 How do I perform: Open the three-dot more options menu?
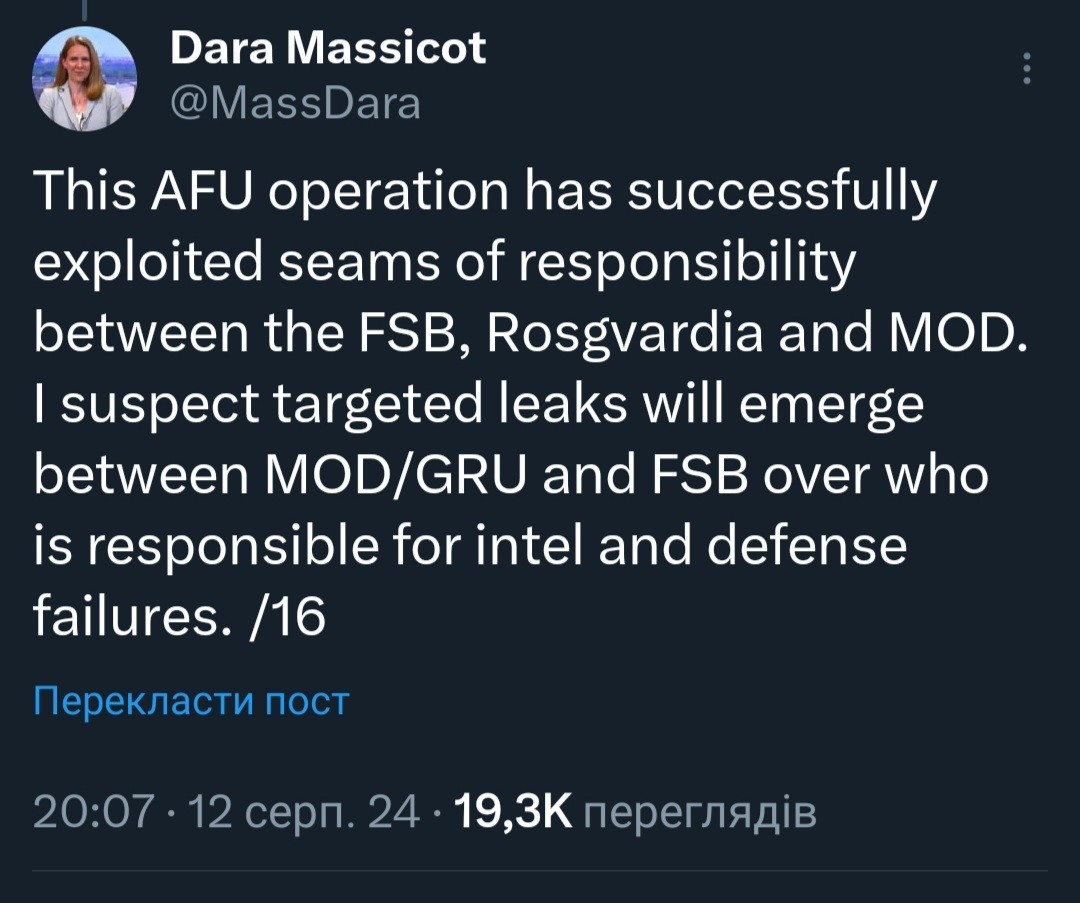pyautogui.click(x=1026, y=68)
